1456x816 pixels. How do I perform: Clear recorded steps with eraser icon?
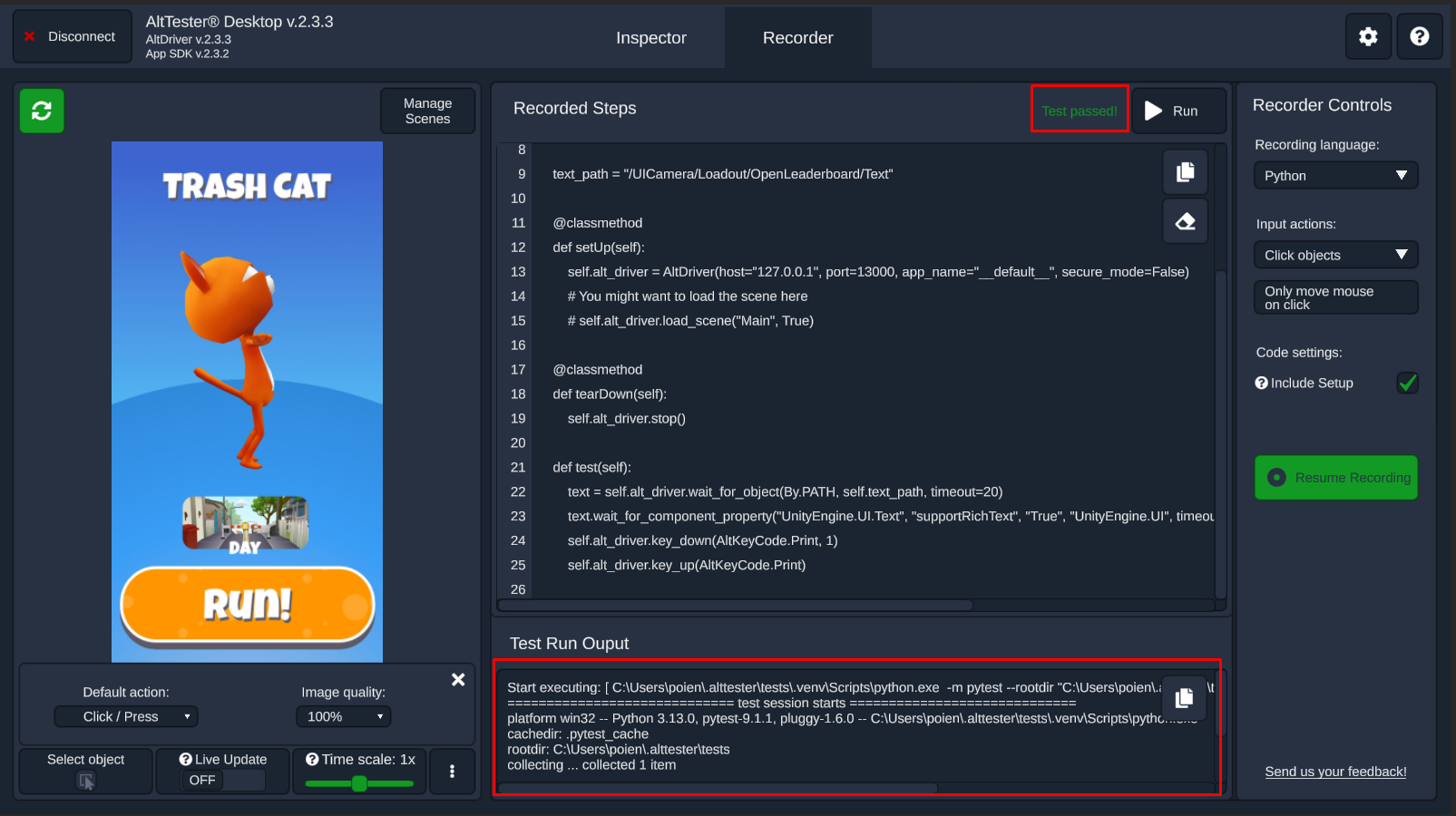pyautogui.click(x=1185, y=221)
